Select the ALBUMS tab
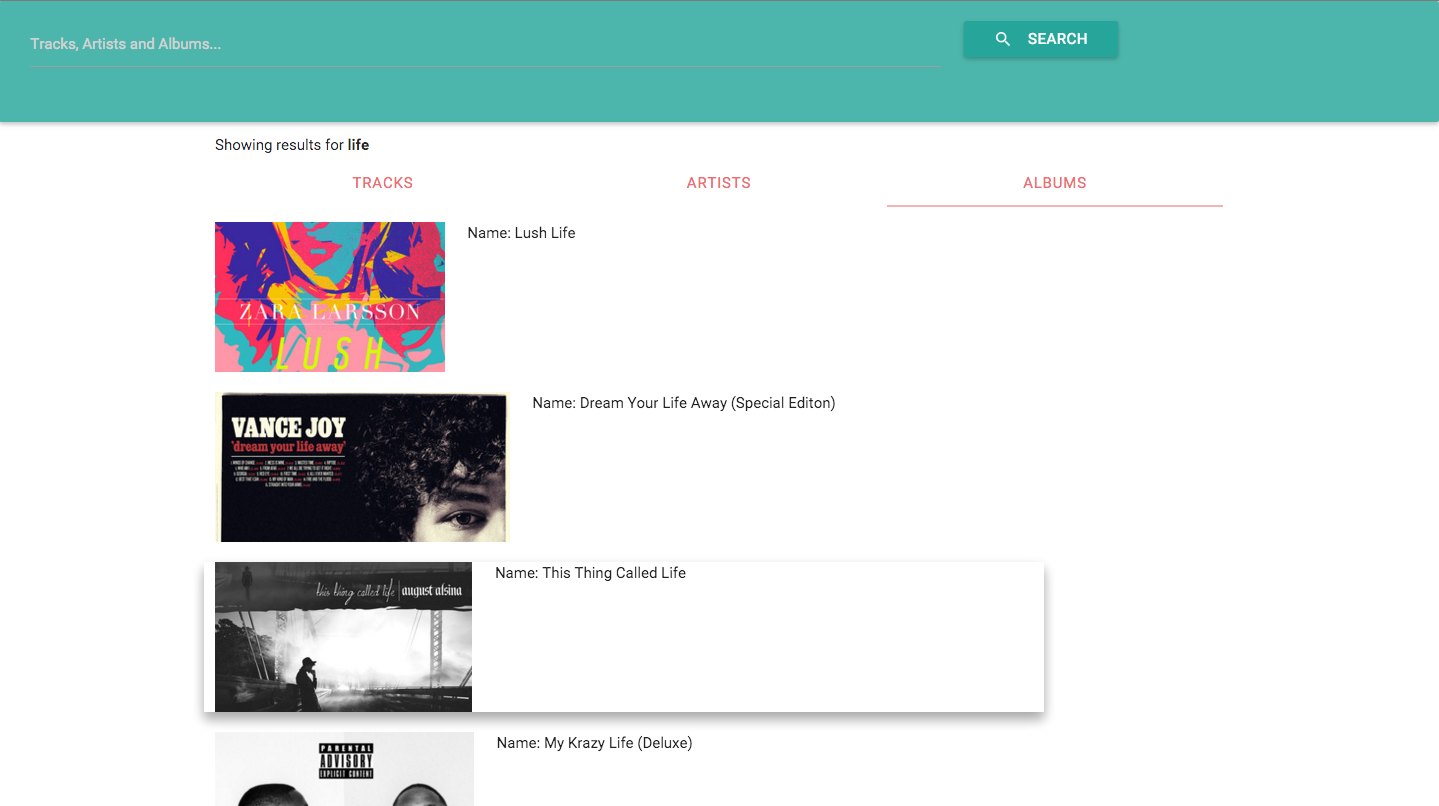Image resolution: width=1439 pixels, height=806 pixels. tap(1055, 183)
